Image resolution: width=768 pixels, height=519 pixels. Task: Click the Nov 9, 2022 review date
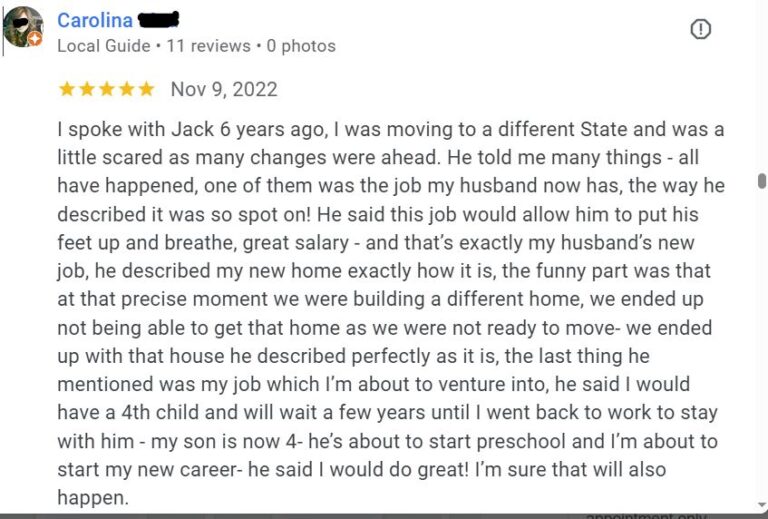click(x=224, y=90)
